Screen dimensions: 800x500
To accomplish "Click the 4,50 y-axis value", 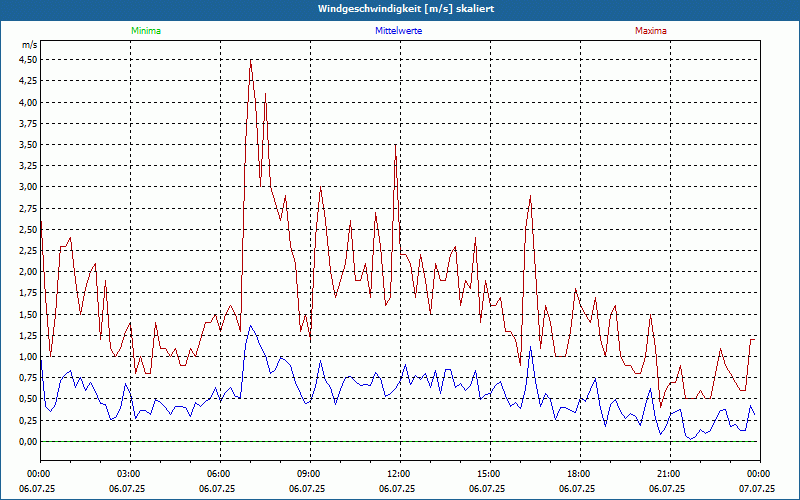I will [29, 60].
